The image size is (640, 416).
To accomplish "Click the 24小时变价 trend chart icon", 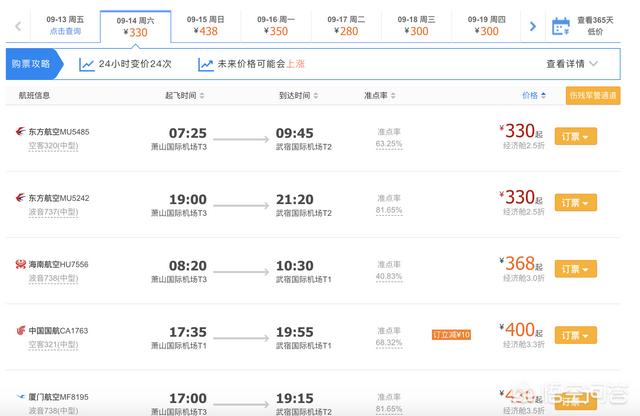I will pyautogui.click(x=87, y=64).
